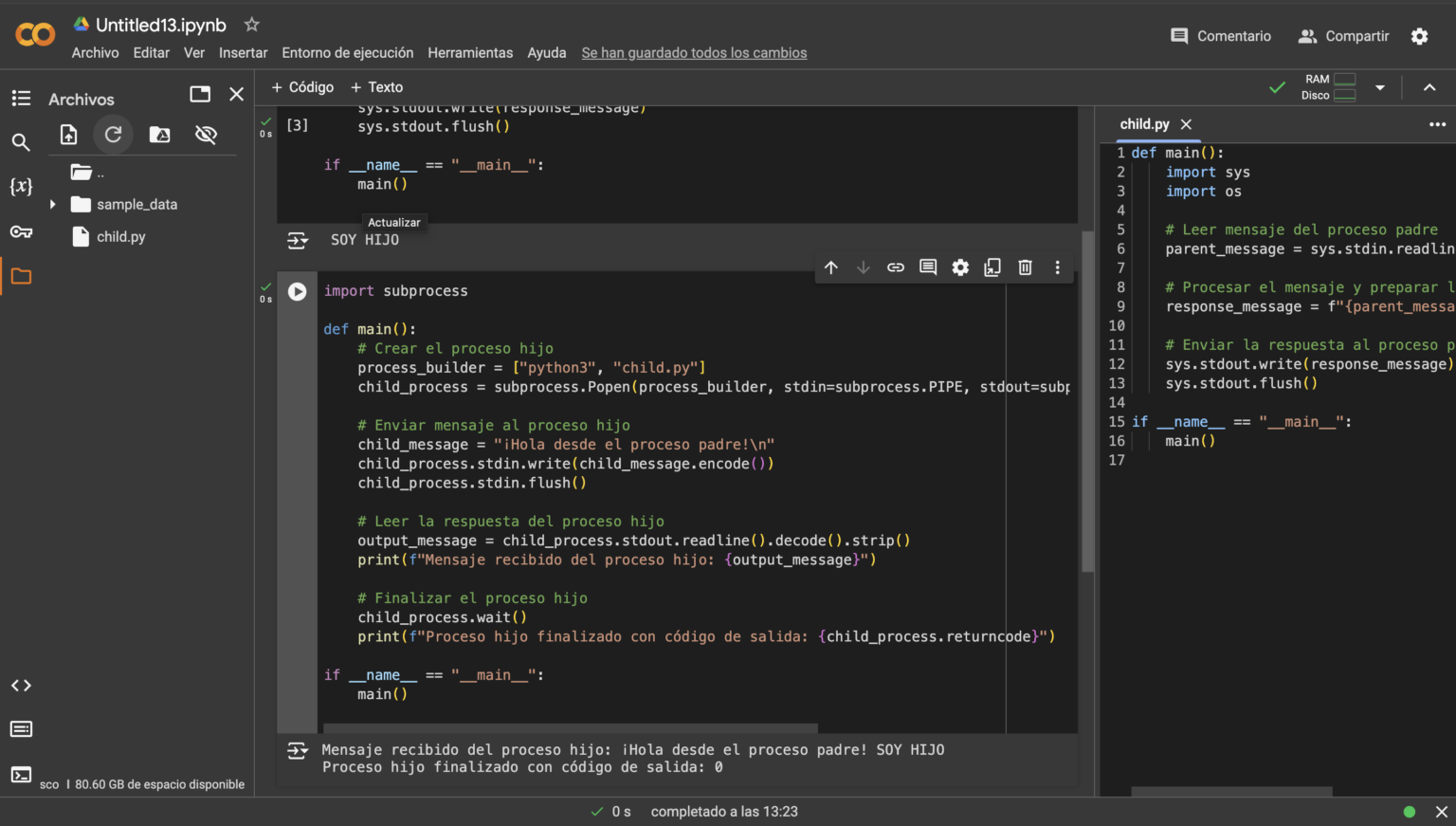Open the secrets panel with the key icon

click(x=21, y=230)
